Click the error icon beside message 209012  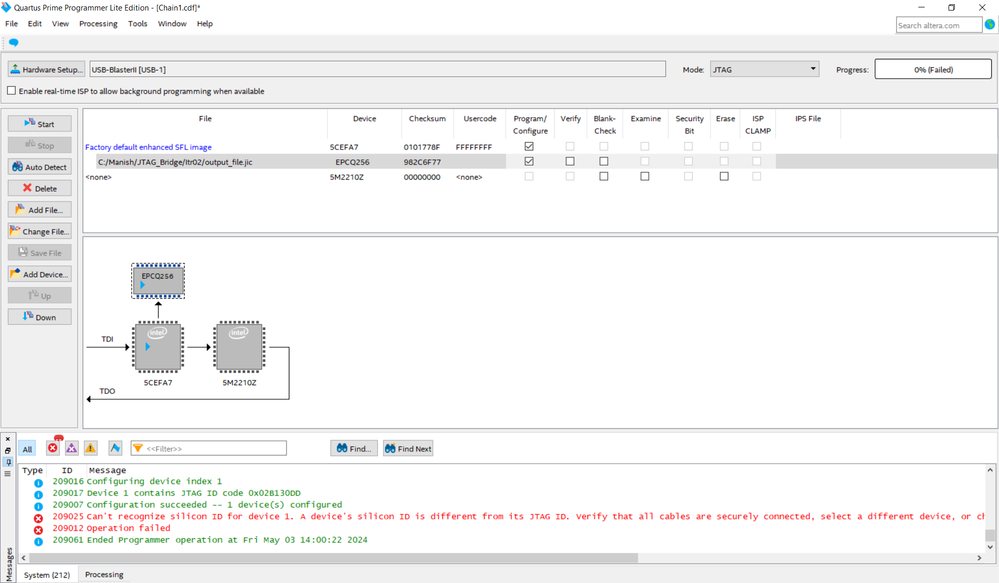(x=38, y=529)
